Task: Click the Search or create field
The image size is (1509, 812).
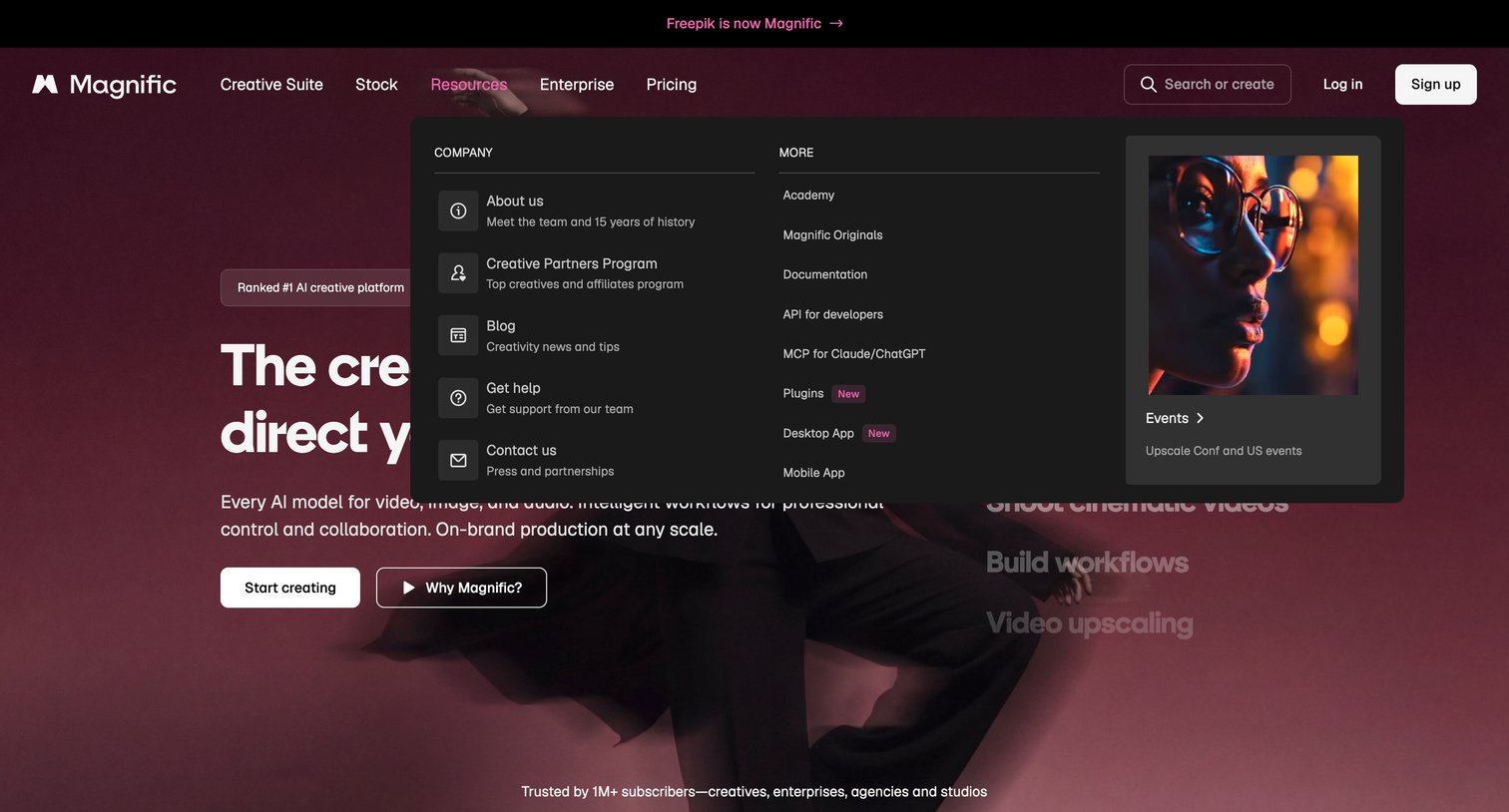Action: tap(1208, 85)
